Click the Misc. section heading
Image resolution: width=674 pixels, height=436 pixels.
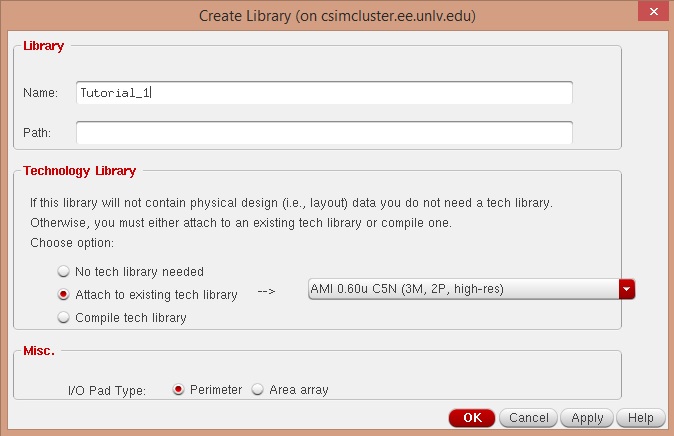tap(39, 351)
